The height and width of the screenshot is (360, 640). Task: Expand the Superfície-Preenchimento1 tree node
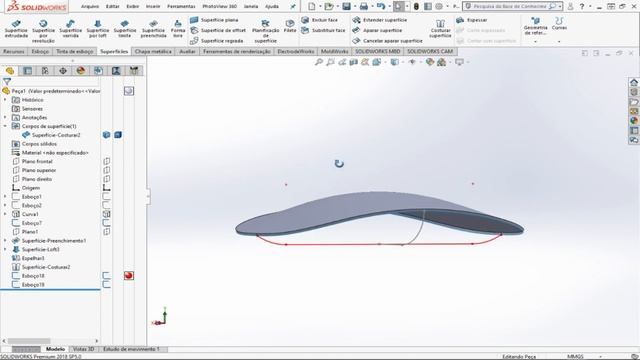tap(5, 240)
